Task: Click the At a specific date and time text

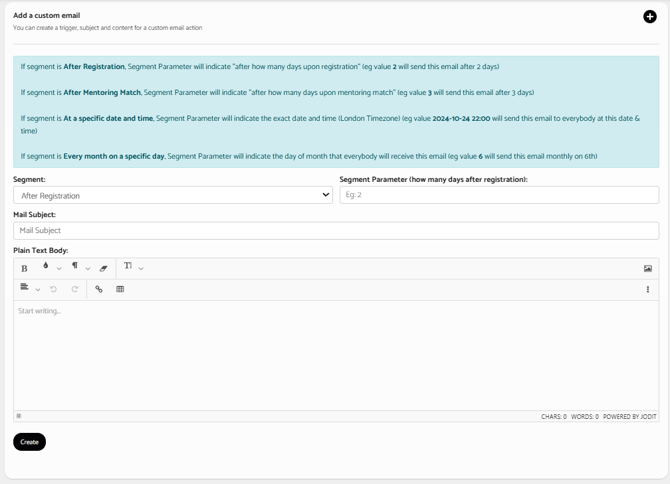Action: 108,118
